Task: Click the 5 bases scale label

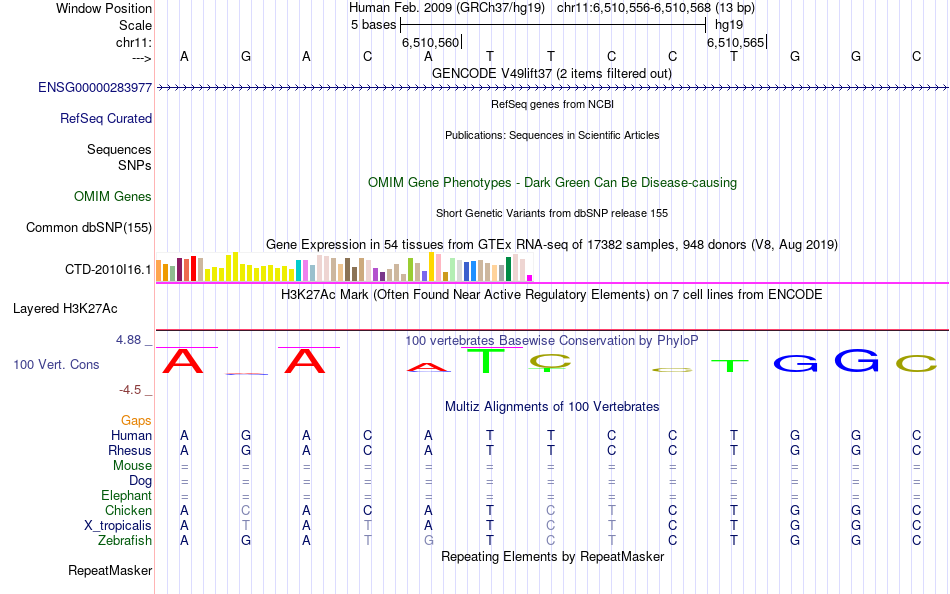Action: click(373, 25)
